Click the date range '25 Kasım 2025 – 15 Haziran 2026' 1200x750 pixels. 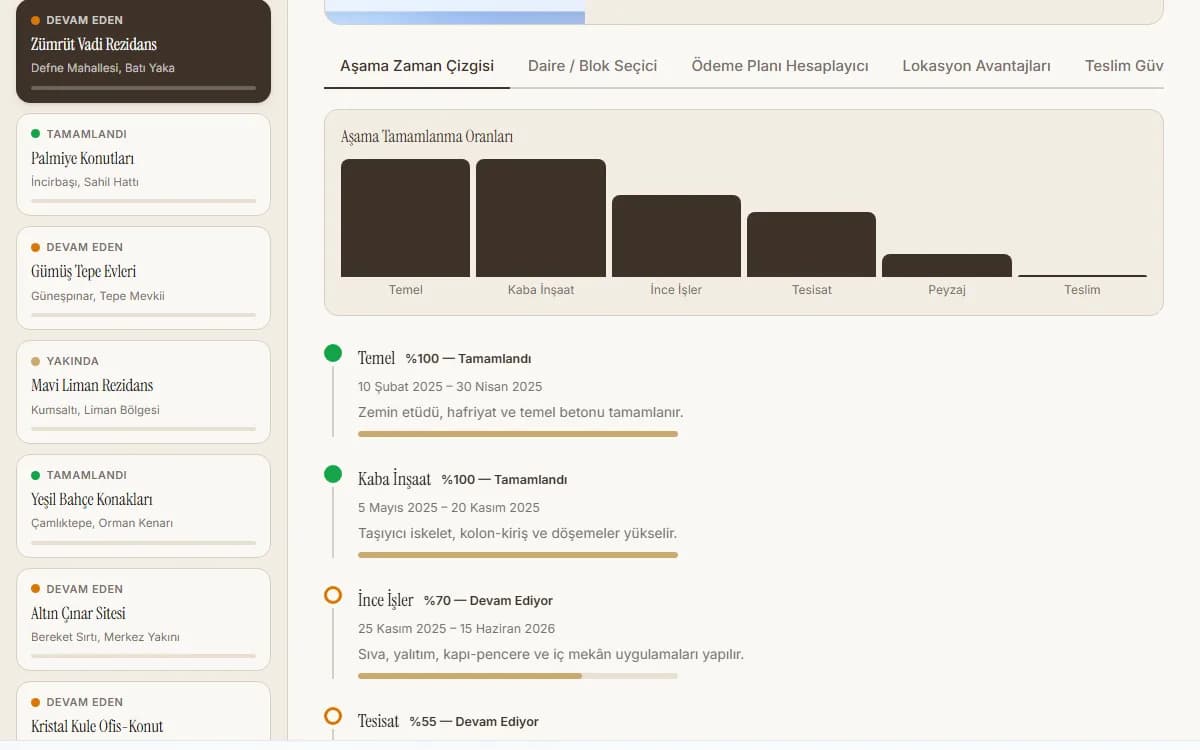[x=457, y=629]
